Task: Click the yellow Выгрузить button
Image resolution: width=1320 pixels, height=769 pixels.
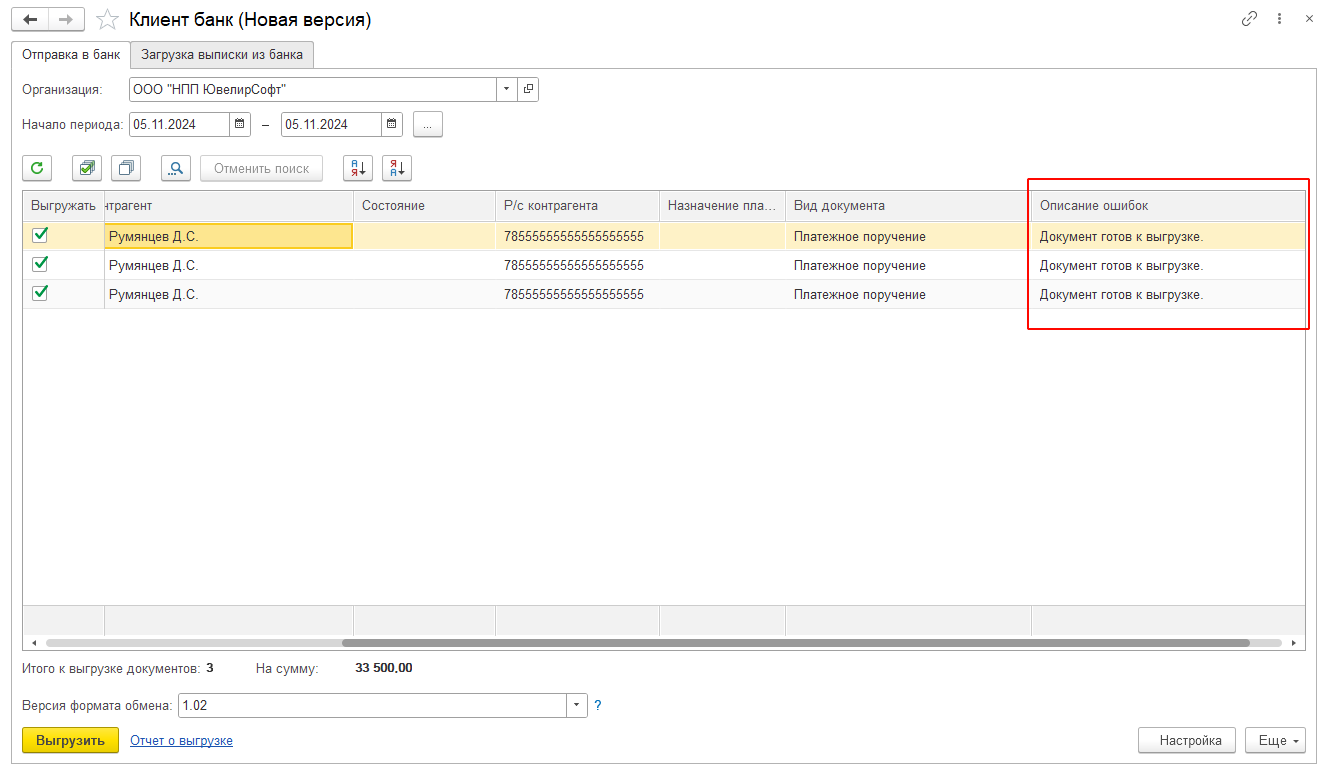Action: tap(70, 741)
